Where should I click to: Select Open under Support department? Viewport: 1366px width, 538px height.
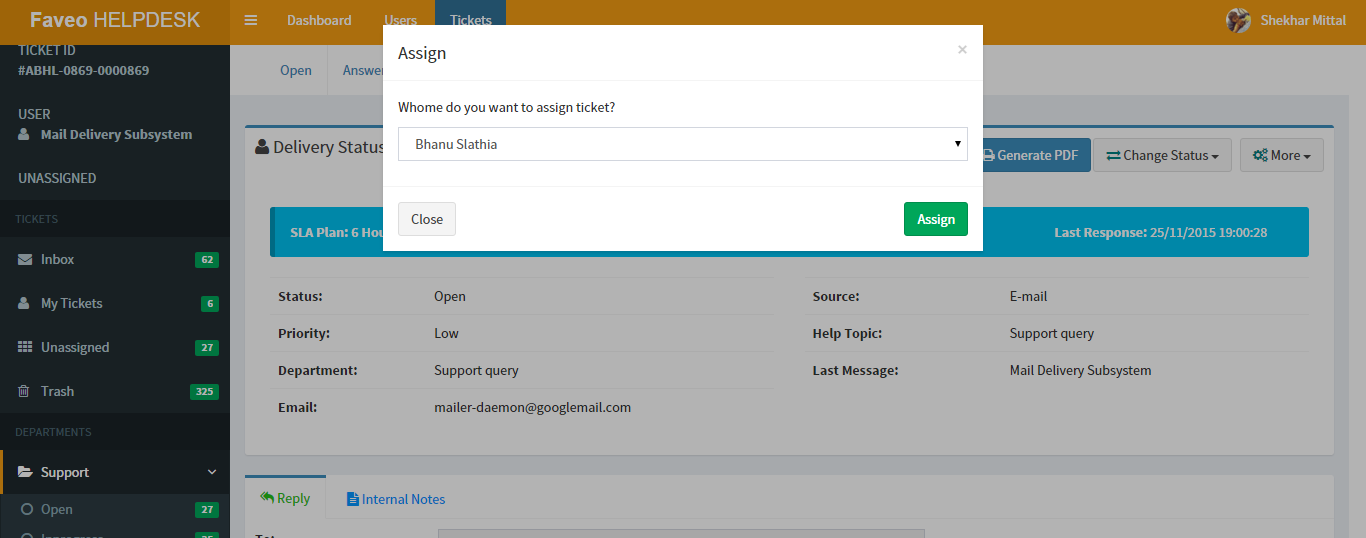[56, 509]
